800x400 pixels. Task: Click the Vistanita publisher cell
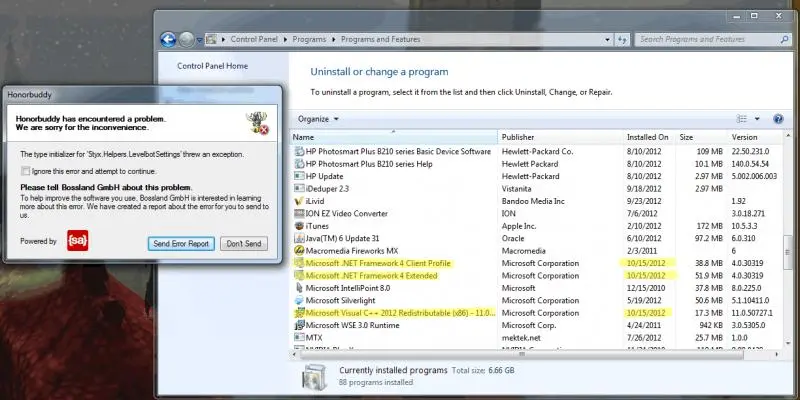[516, 189]
